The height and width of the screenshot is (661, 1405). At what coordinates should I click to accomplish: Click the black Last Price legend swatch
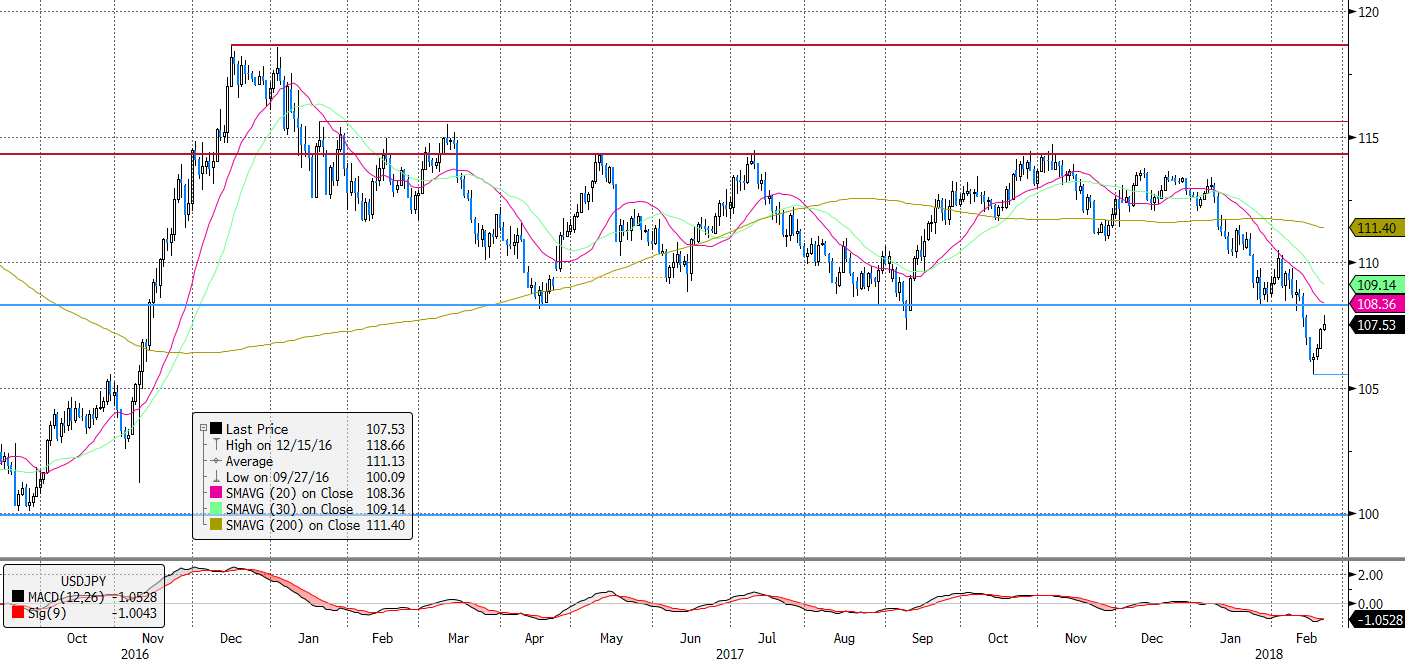(217, 429)
